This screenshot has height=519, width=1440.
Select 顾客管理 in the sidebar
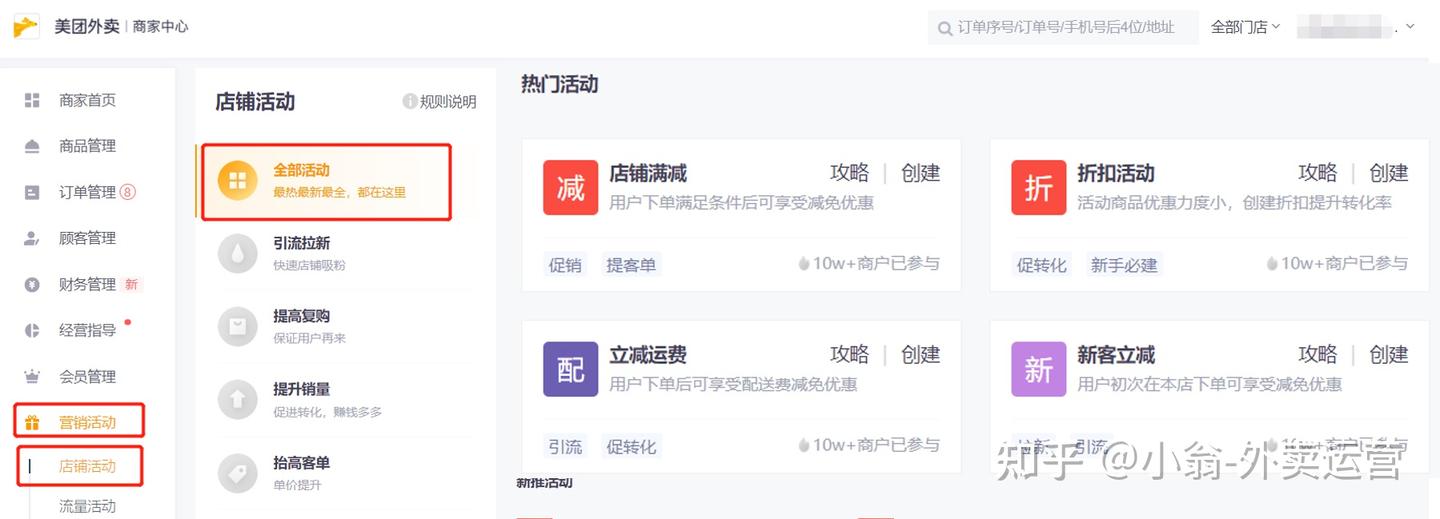[88, 238]
